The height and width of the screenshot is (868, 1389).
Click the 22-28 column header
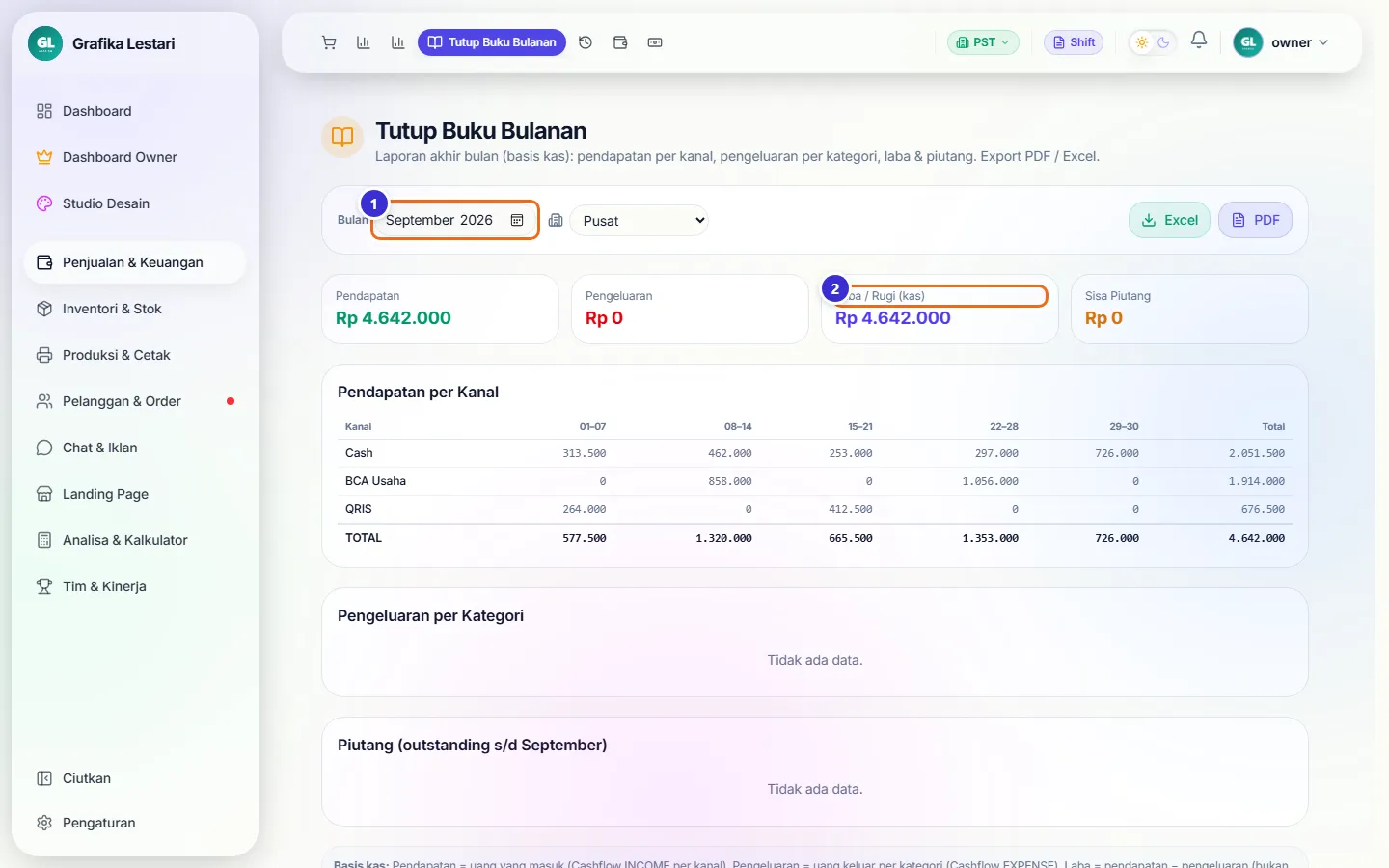point(1004,426)
